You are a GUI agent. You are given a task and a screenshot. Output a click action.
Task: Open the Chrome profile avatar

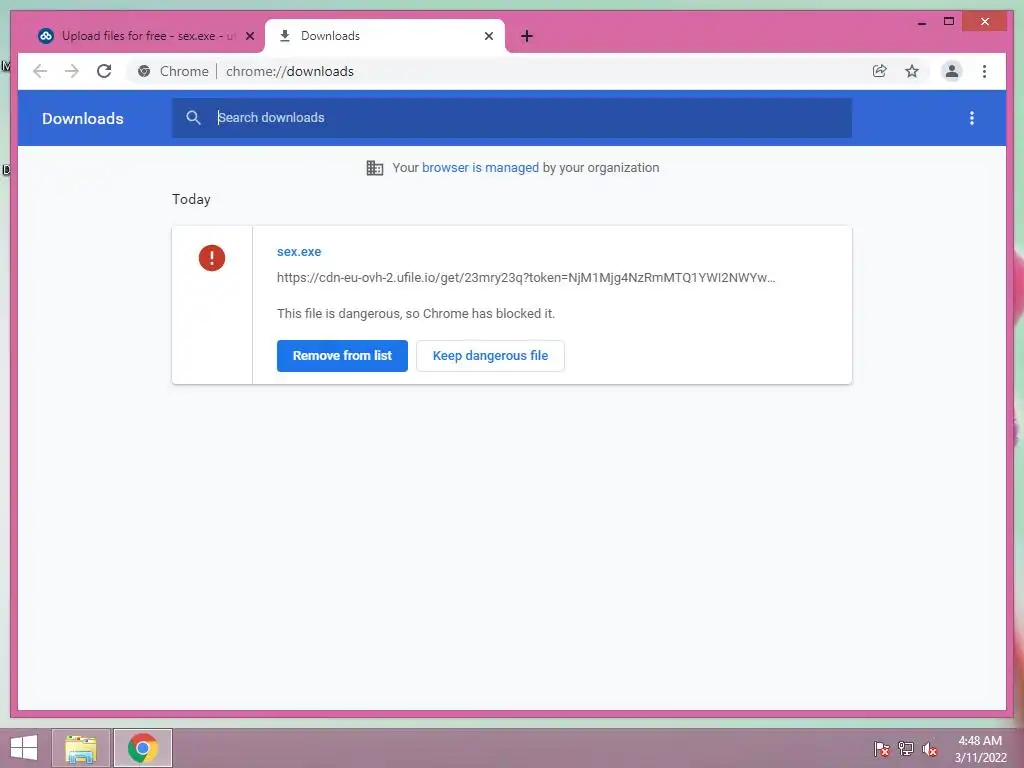click(952, 71)
